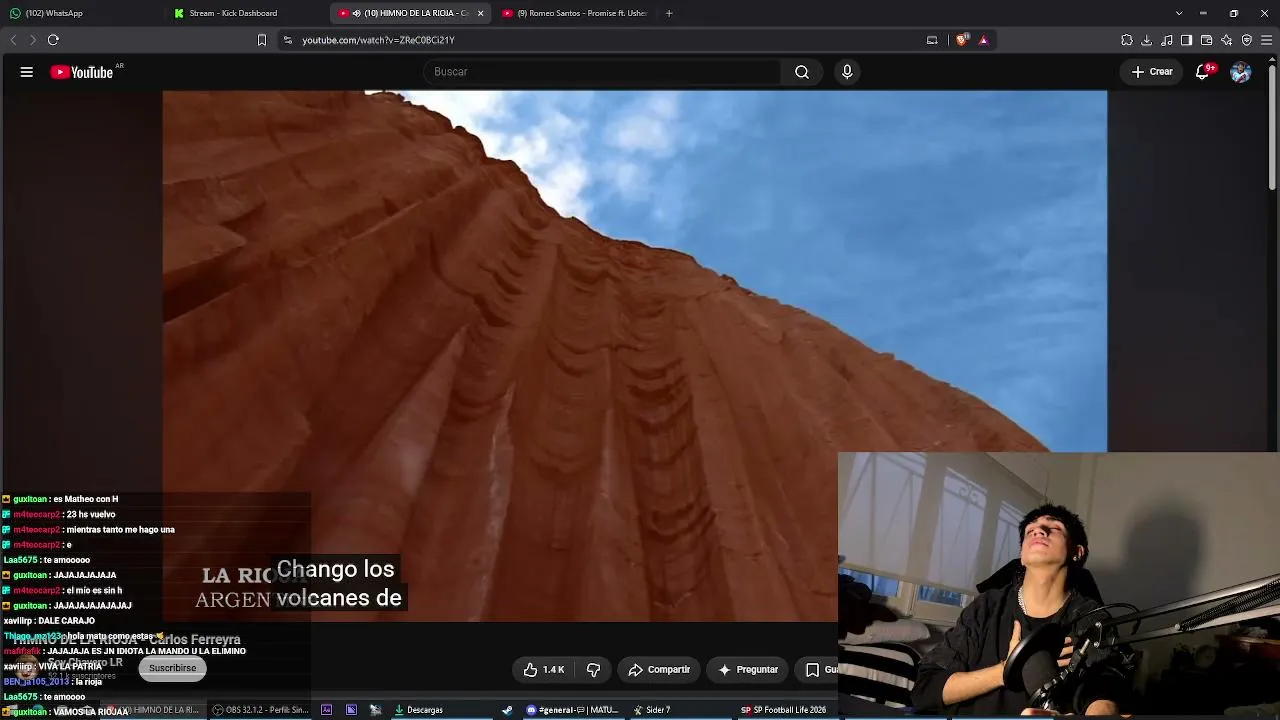This screenshot has width=1280, height=720.
Task: Share the video with Compartir
Action: click(x=659, y=669)
